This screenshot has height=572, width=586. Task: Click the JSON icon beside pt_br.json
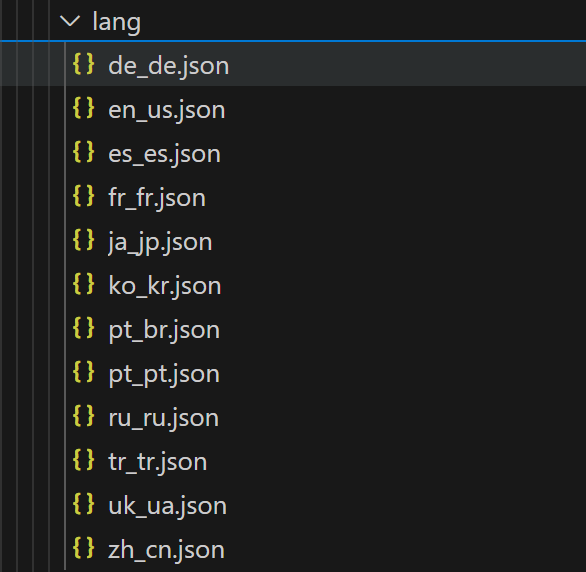click(x=83, y=328)
